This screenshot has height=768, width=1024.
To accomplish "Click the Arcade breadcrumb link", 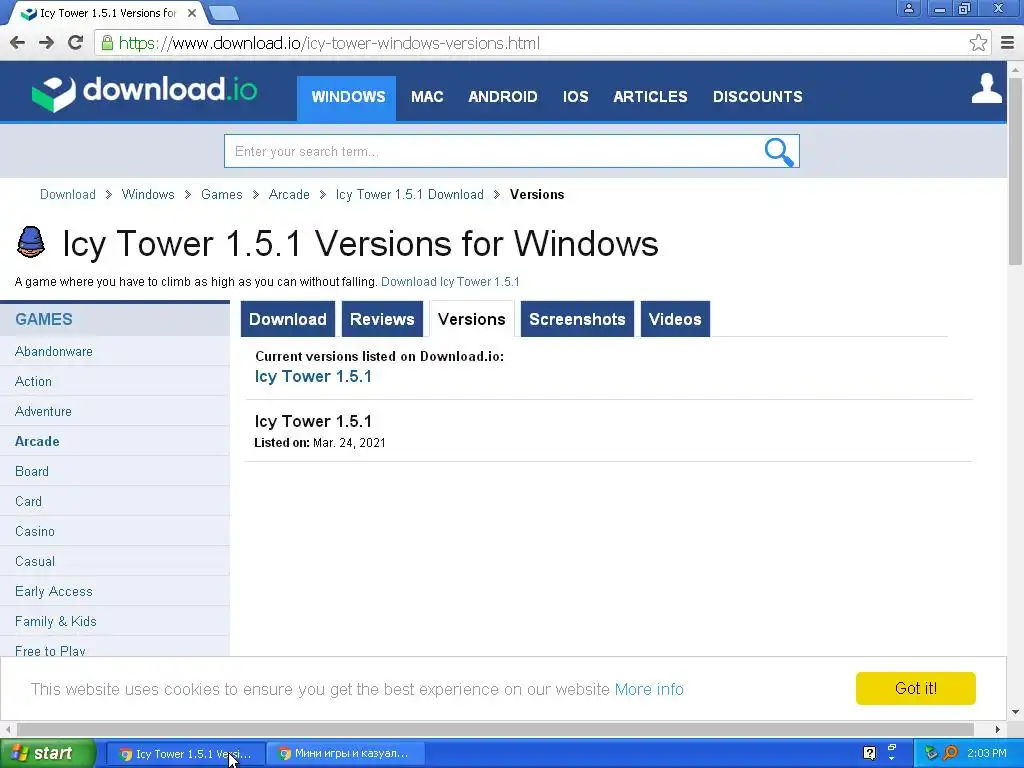I will coord(289,195).
